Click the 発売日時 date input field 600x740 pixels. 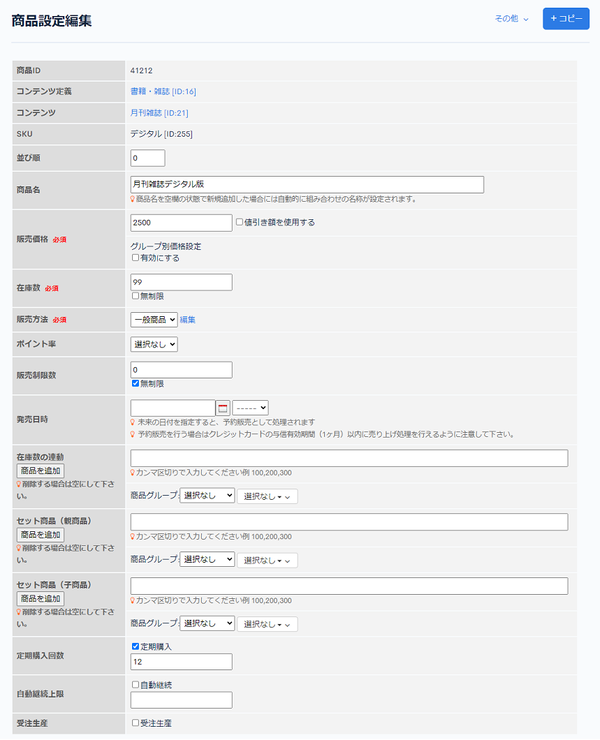pos(173,408)
